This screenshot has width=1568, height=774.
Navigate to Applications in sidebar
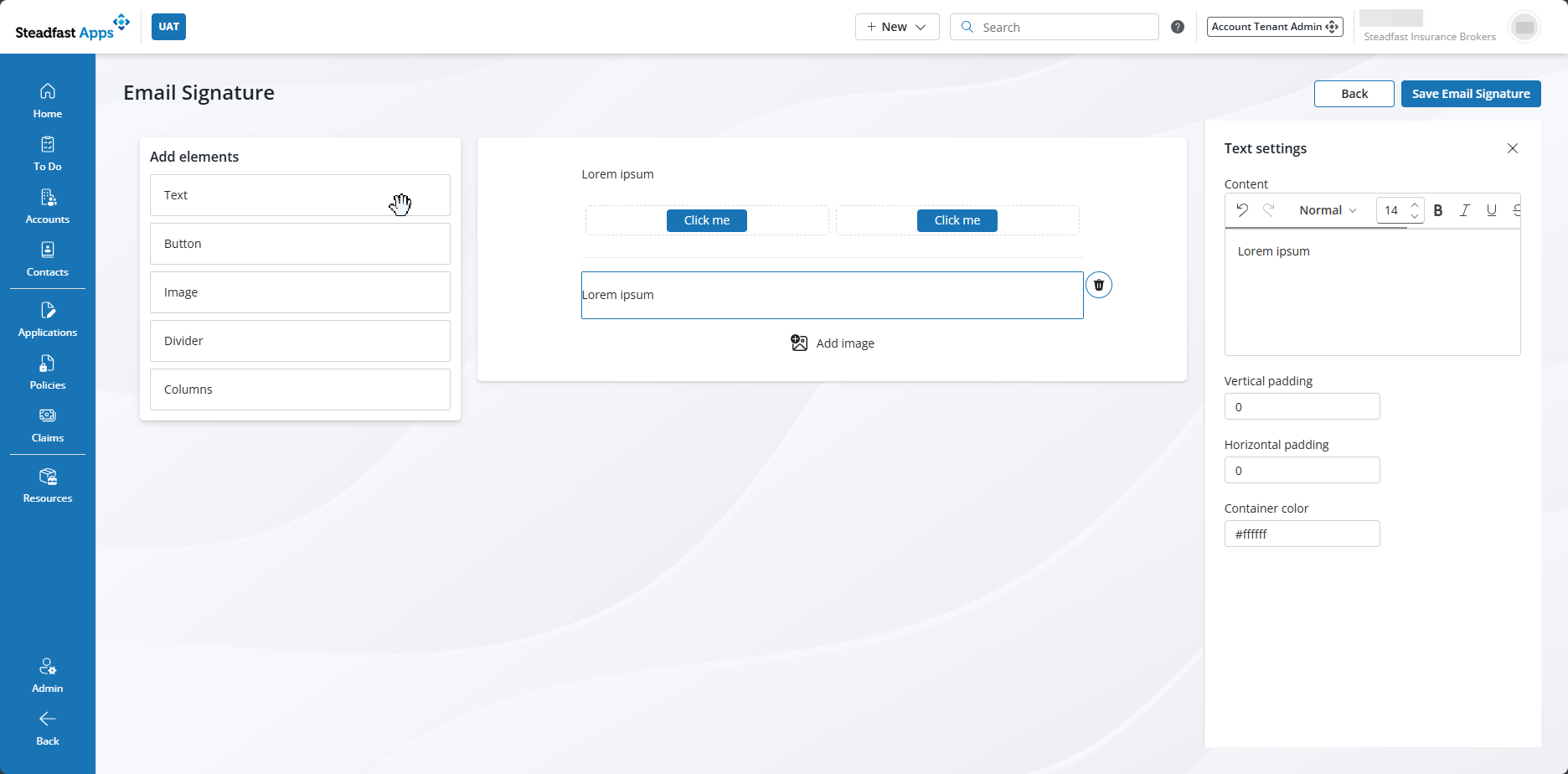point(48,320)
